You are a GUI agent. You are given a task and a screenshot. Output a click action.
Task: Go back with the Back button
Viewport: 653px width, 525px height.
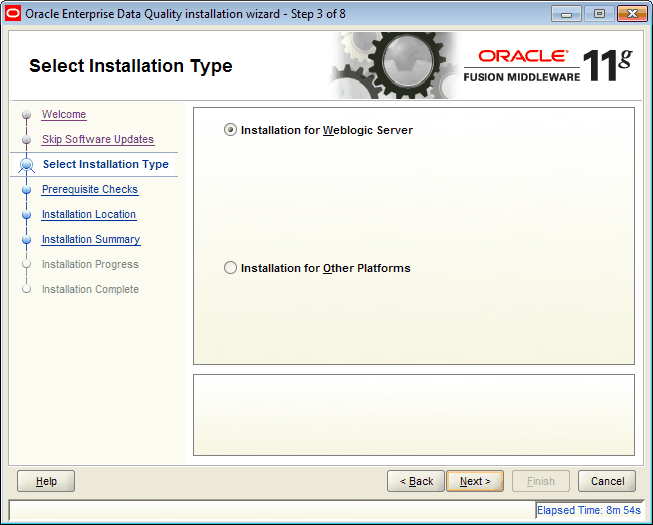pyautogui.click(x=416, y=481)
